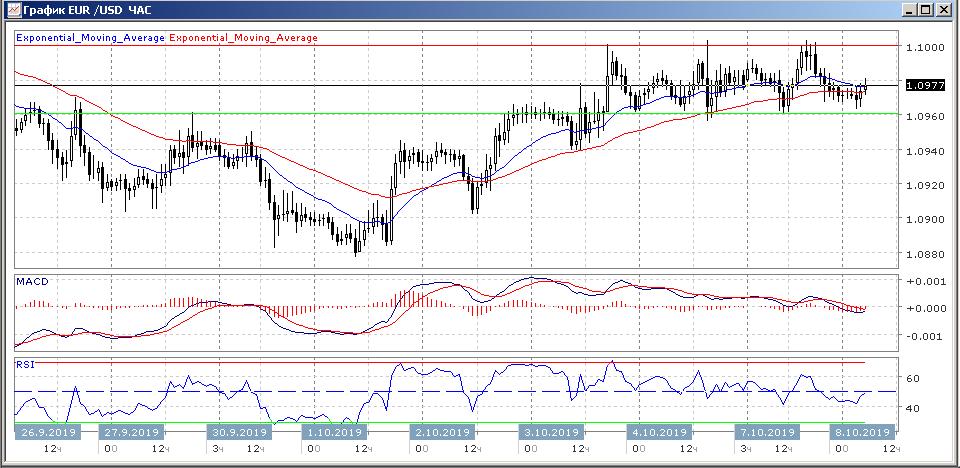Select the 30.9.2019 date marker
The height and width of the screenshot is (468, 960).
pyautogui.click(x=238, y=433)
